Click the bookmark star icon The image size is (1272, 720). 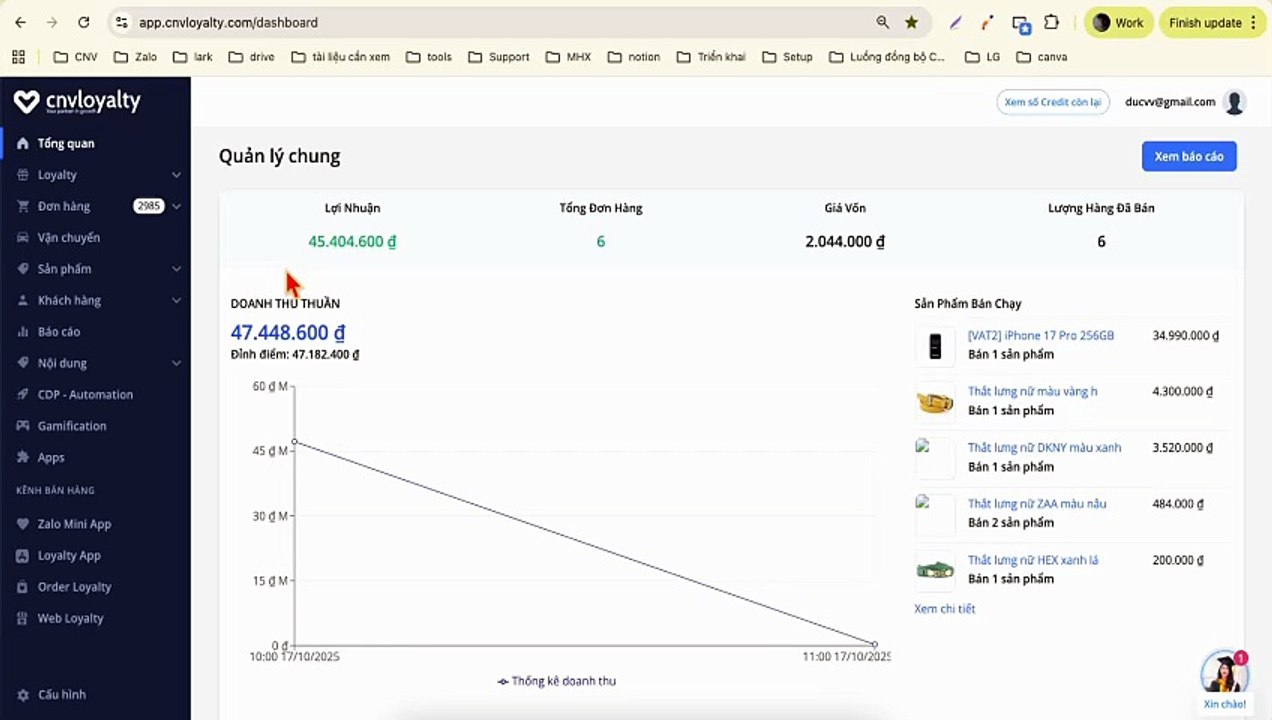pos(911,22)
